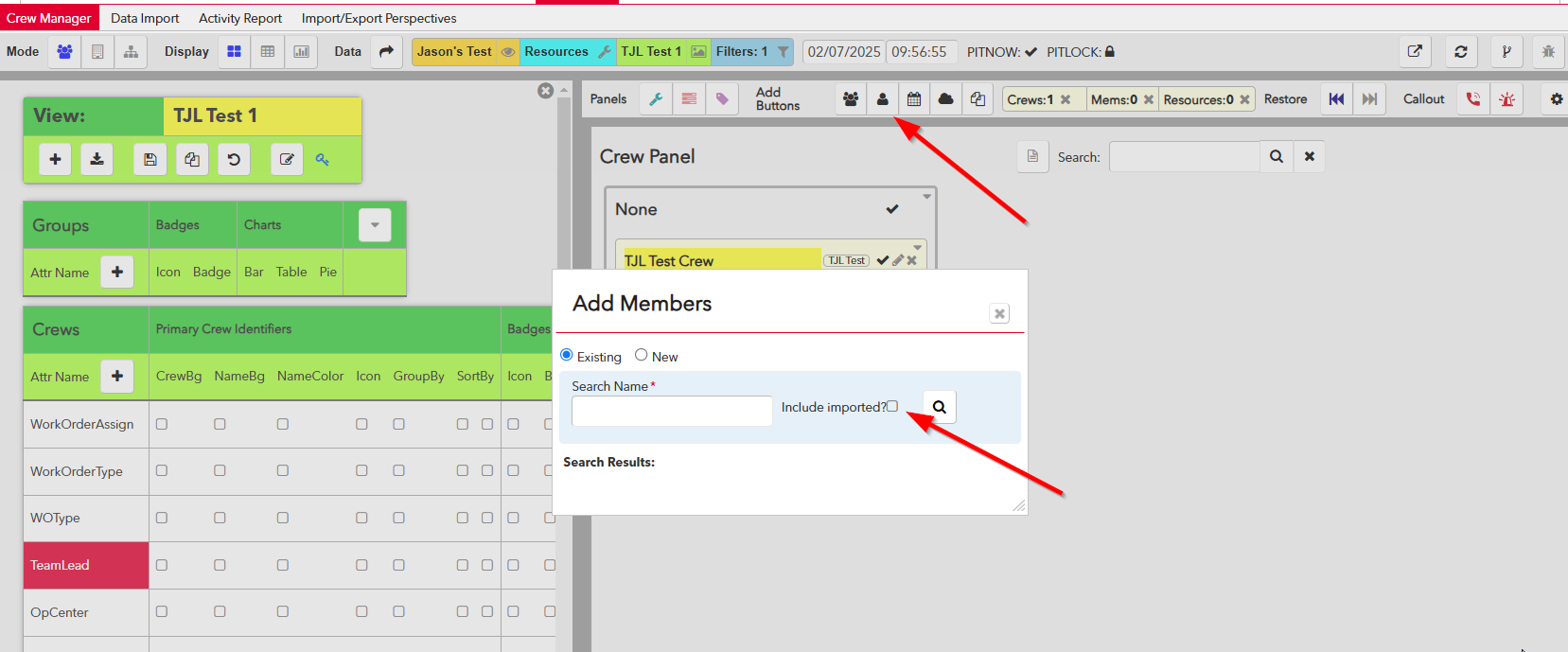Expand the TJL Test Crew dropdown arrow
This screenshot has height=652, width=1568.
click(x=917, y=248)
